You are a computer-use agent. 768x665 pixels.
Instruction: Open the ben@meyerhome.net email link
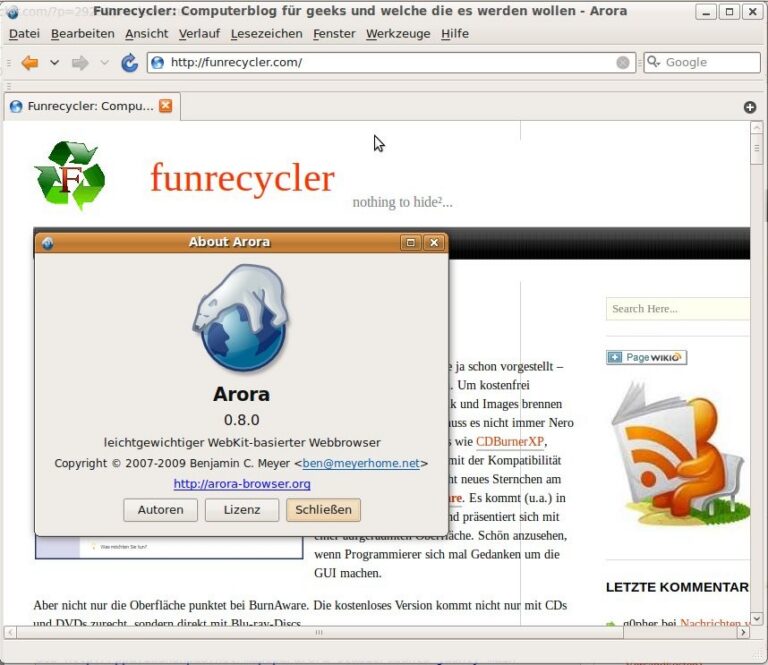(x=361, y=463)
